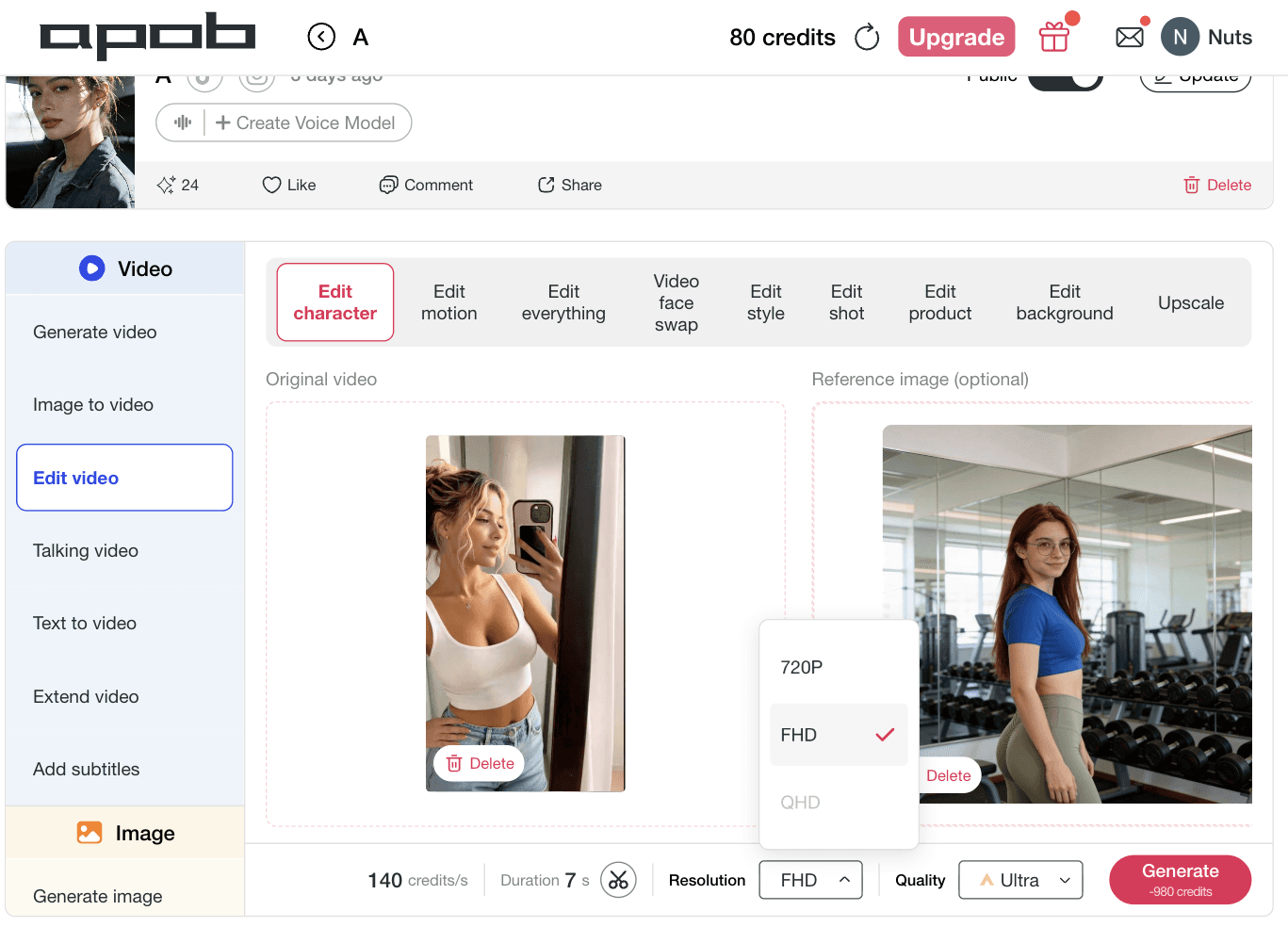Image resolution: width=1288 pixels, height=927 pixels.
Task: Click Create Voice Model button
Action: (x=305, y=122)
